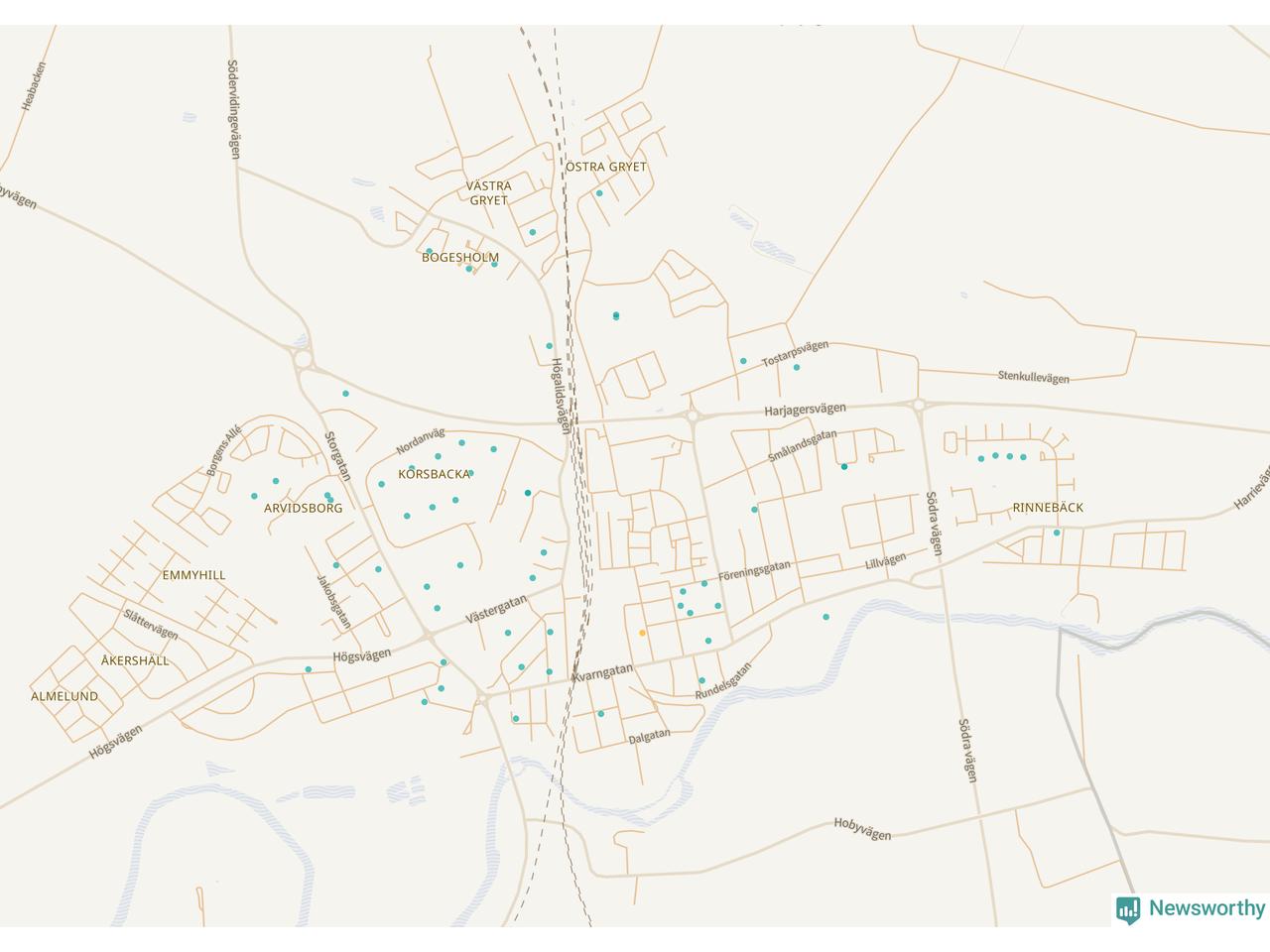Click the RINNEBÄCK district label
This screenshot has width=1270, height=952.
(1048, 508)
